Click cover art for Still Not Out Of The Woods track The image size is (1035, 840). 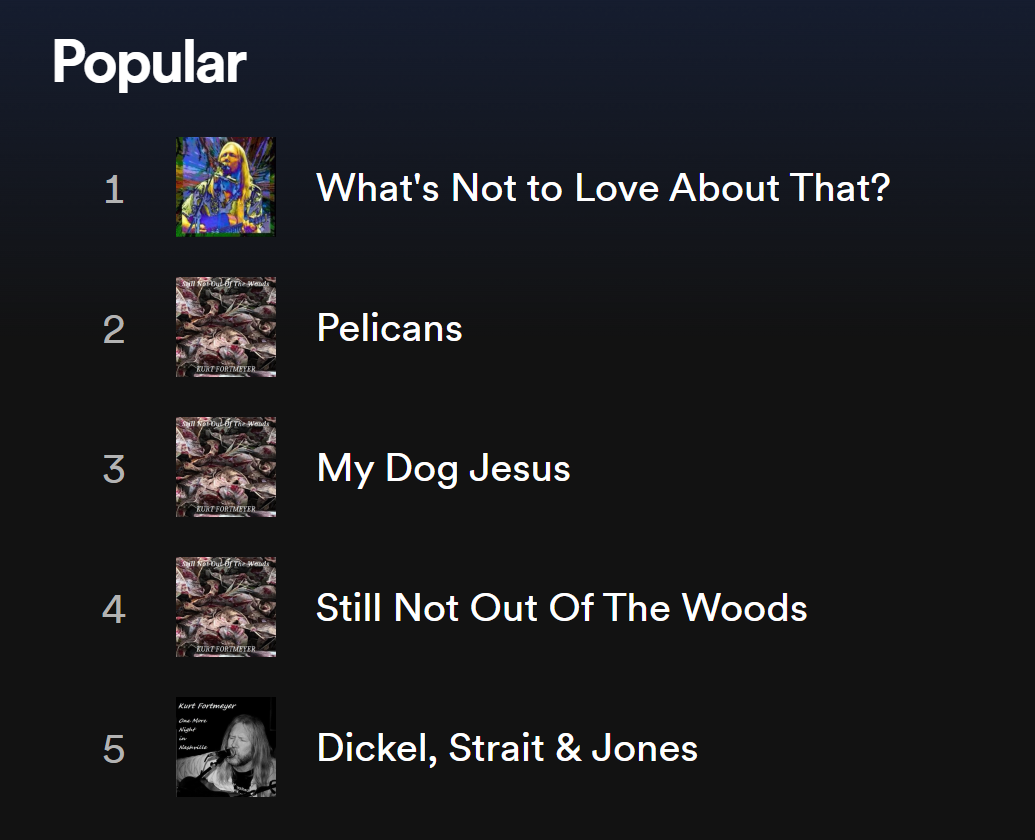point(226,606)
